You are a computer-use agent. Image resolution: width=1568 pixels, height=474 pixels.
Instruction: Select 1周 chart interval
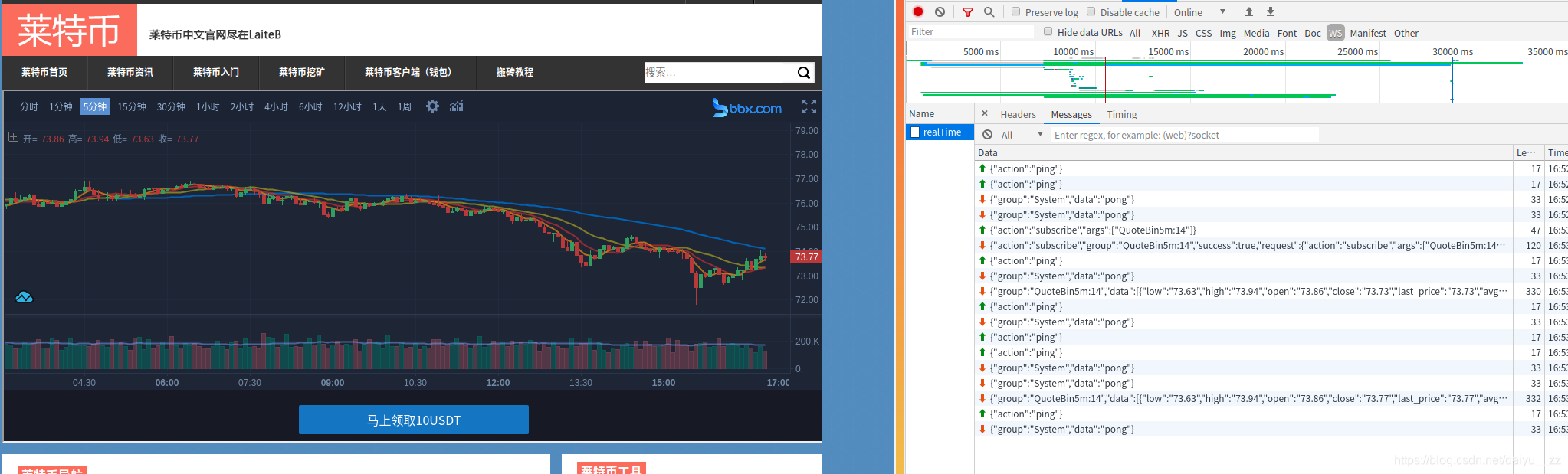click(405, 106)
